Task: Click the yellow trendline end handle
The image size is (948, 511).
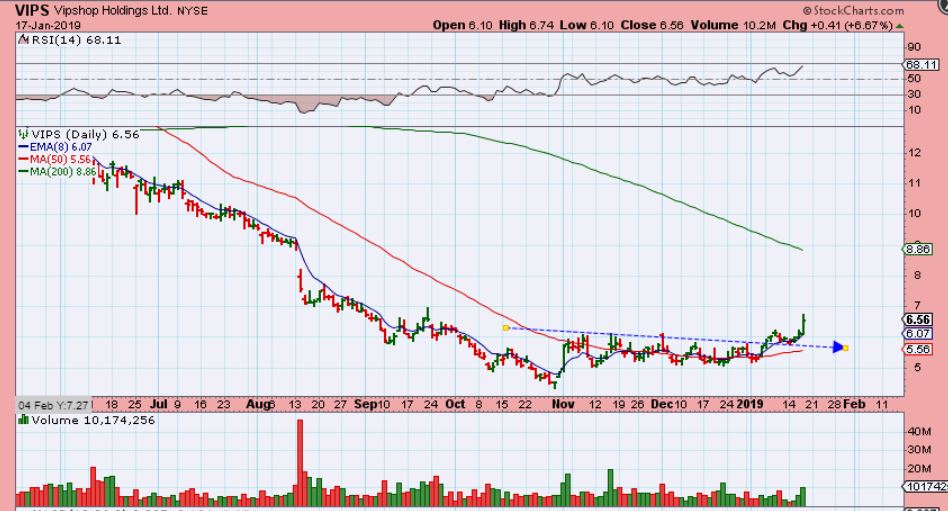Action: (x=845, y=348)
